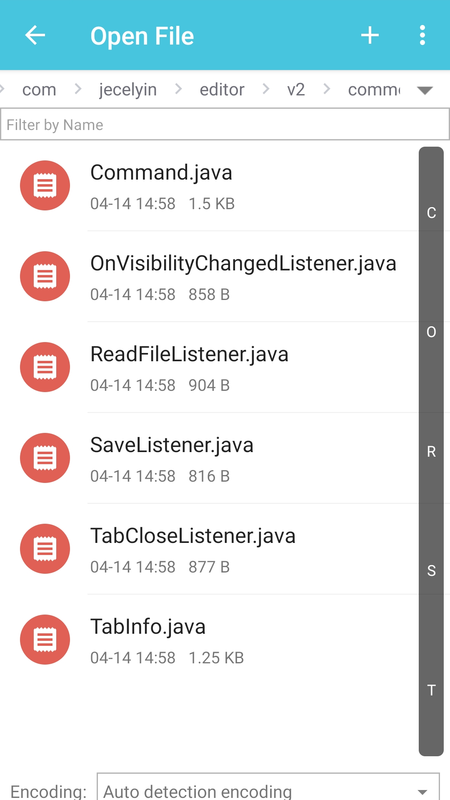Focus the Filter by Name field
The width and height of the screenshot is (450, 800).
coord(225,124)
